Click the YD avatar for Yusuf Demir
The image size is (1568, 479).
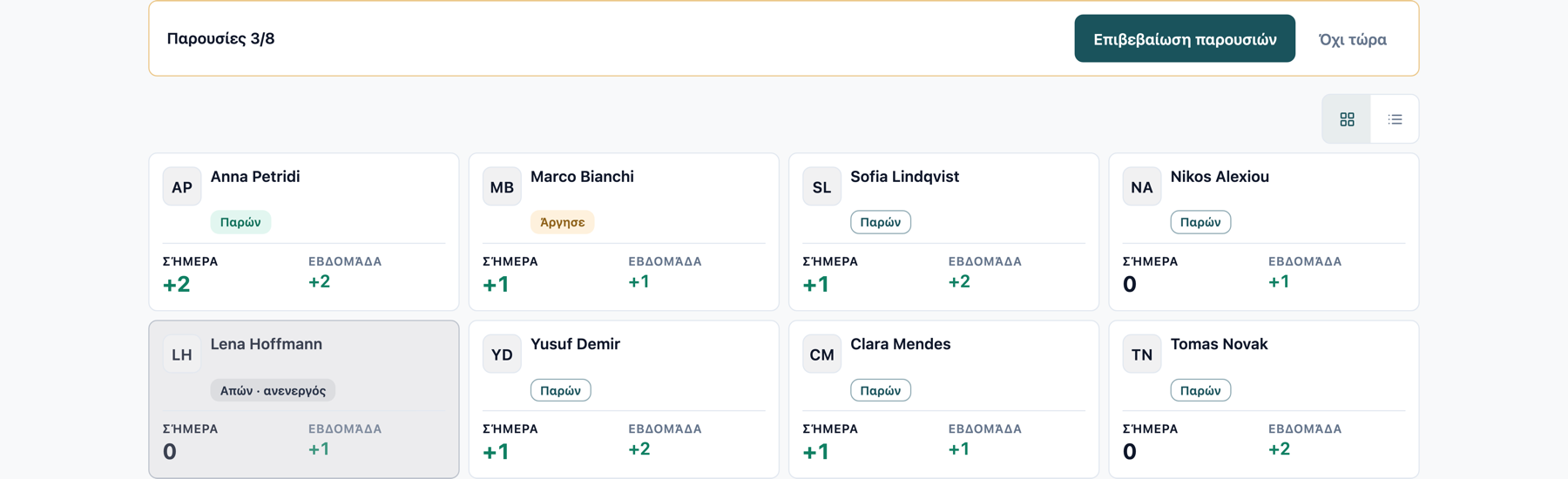coord(502,354)
